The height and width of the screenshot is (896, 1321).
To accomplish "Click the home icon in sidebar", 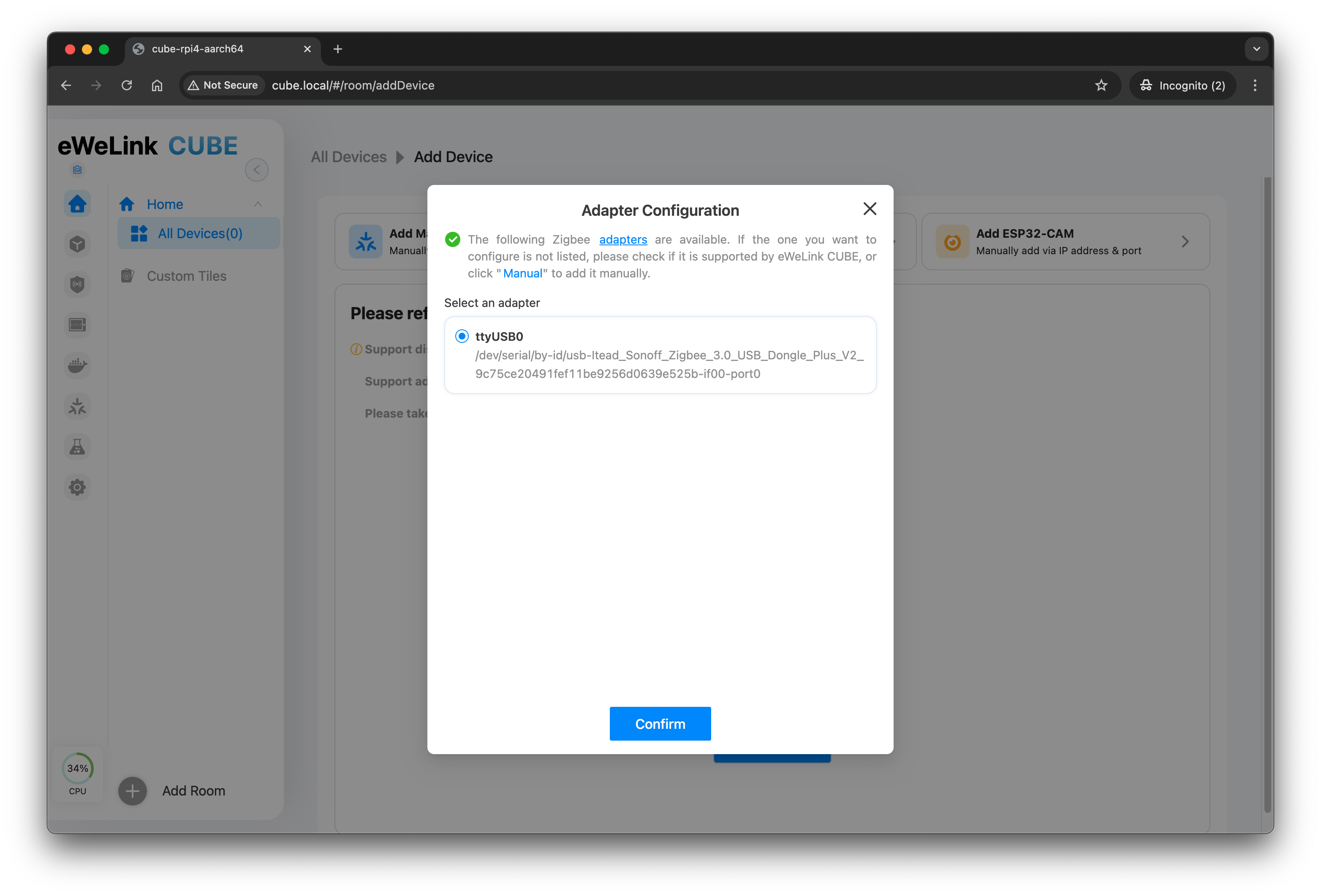I will (x=77, y=204).
